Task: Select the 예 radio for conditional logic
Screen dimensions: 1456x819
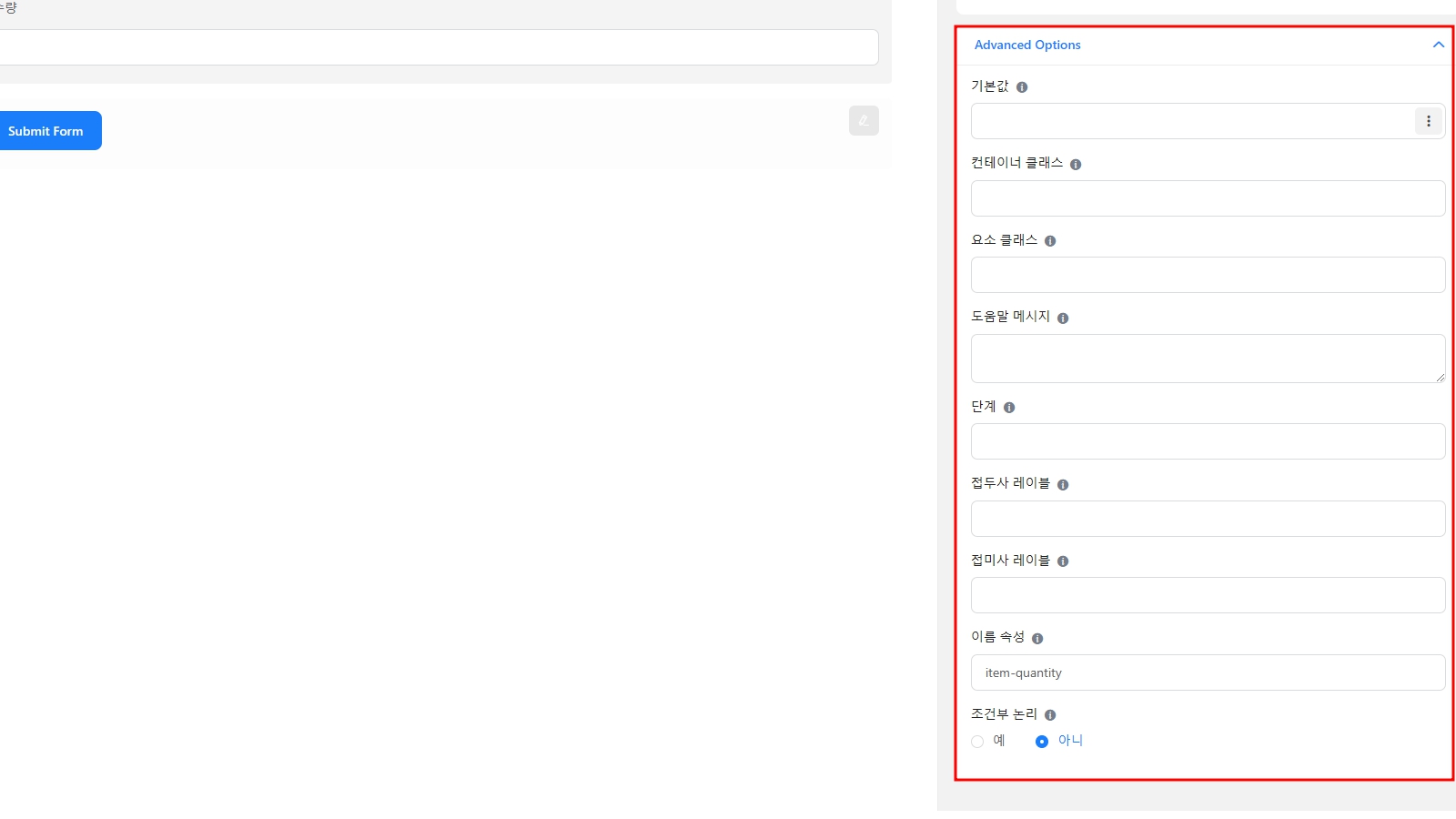Action: [977, 742]
